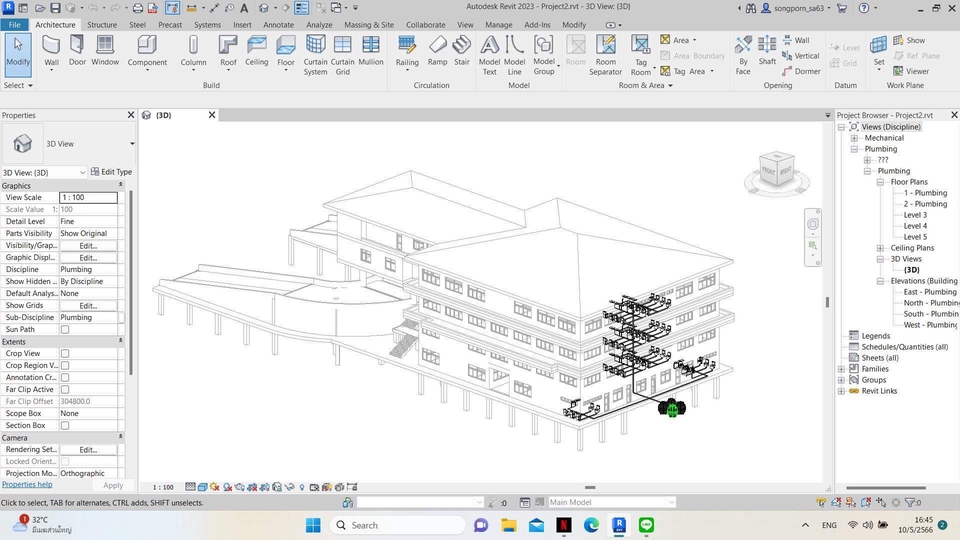Click Edit Type button in Properties

(x=111, y=172)
